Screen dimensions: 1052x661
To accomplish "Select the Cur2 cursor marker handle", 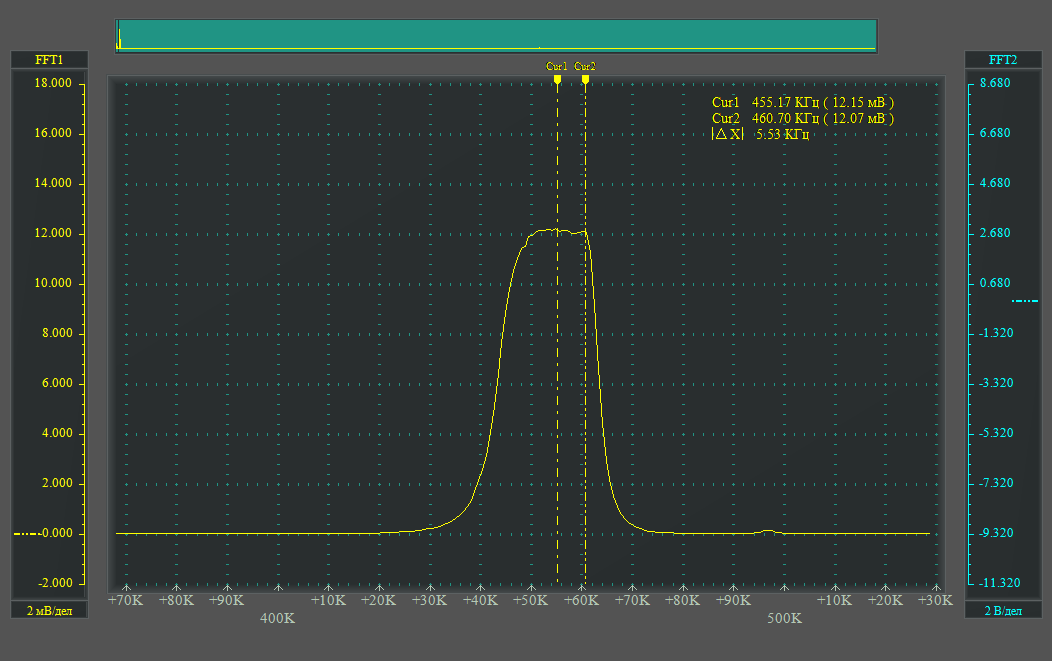I will 585,79.
